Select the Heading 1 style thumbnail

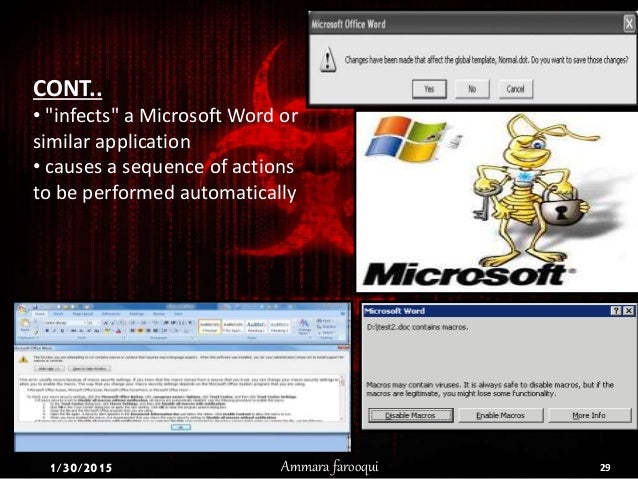(x=256, y=326)
